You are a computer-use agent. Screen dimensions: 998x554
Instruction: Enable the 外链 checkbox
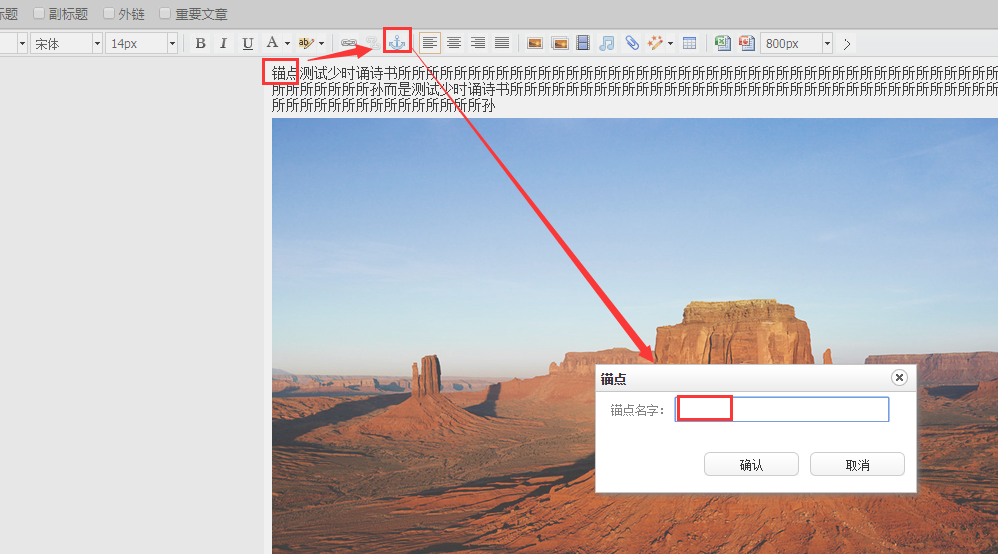pos(109,14)
